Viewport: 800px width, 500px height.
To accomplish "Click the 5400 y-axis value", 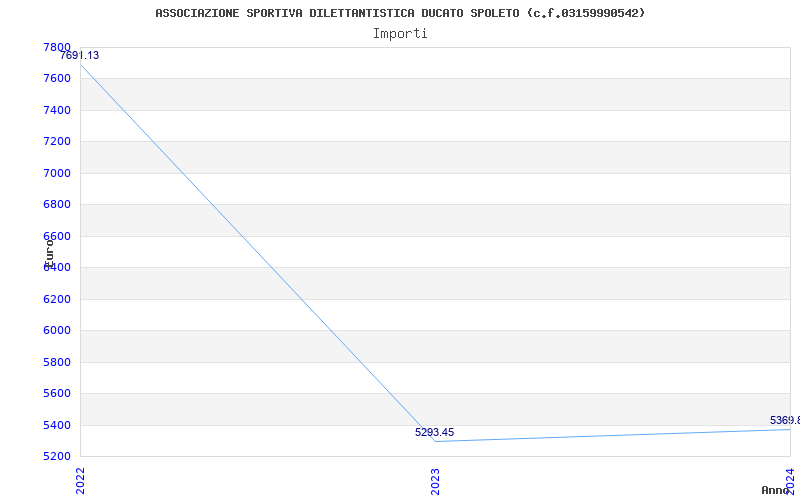I will [57, 425].
